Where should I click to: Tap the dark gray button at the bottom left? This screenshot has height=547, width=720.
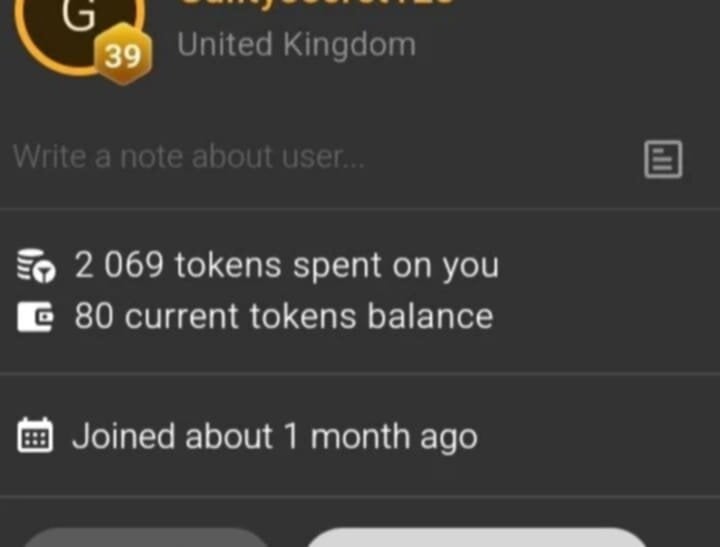[x=146, y=537]
